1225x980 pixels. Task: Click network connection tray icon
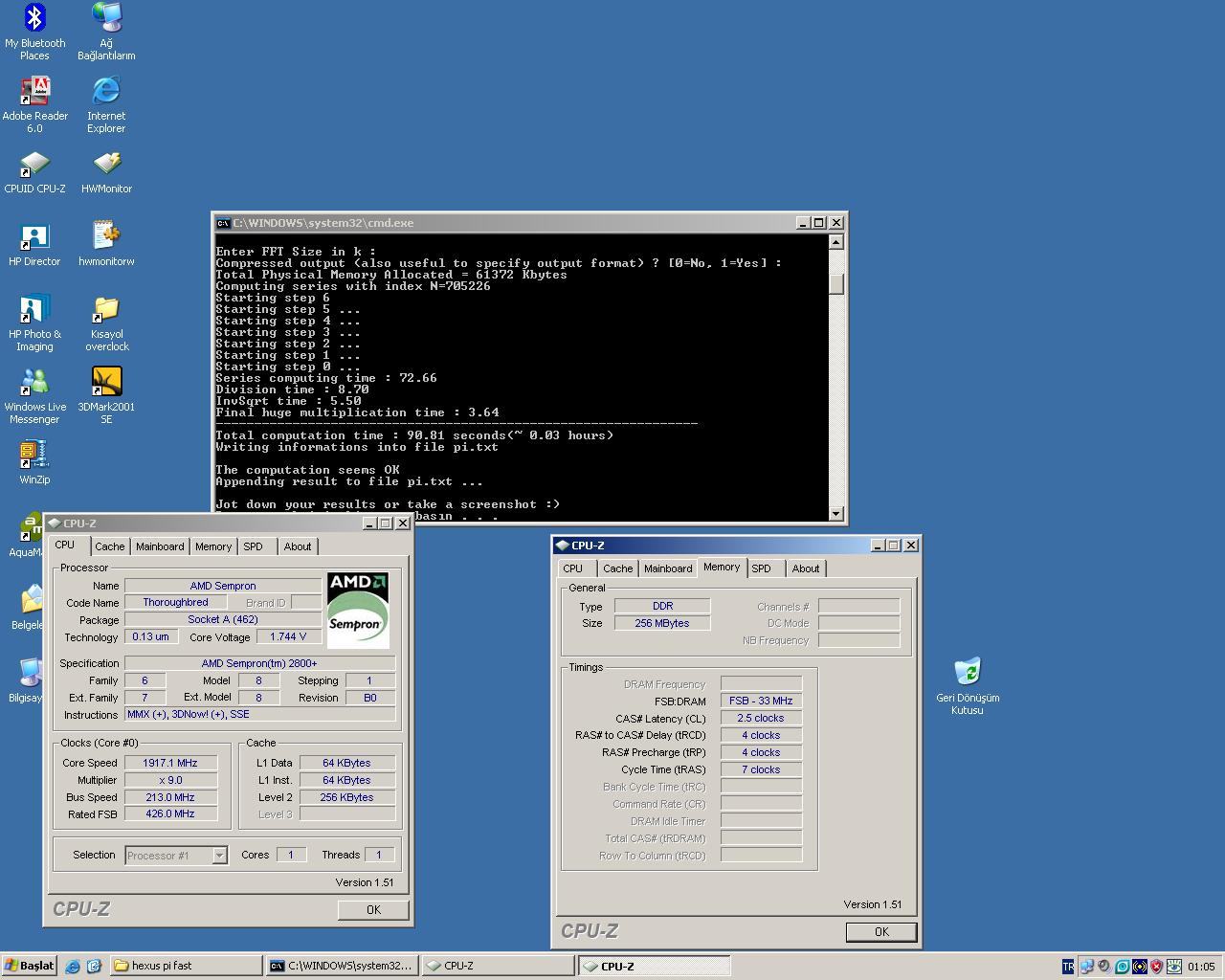[x=1086, y=967]
